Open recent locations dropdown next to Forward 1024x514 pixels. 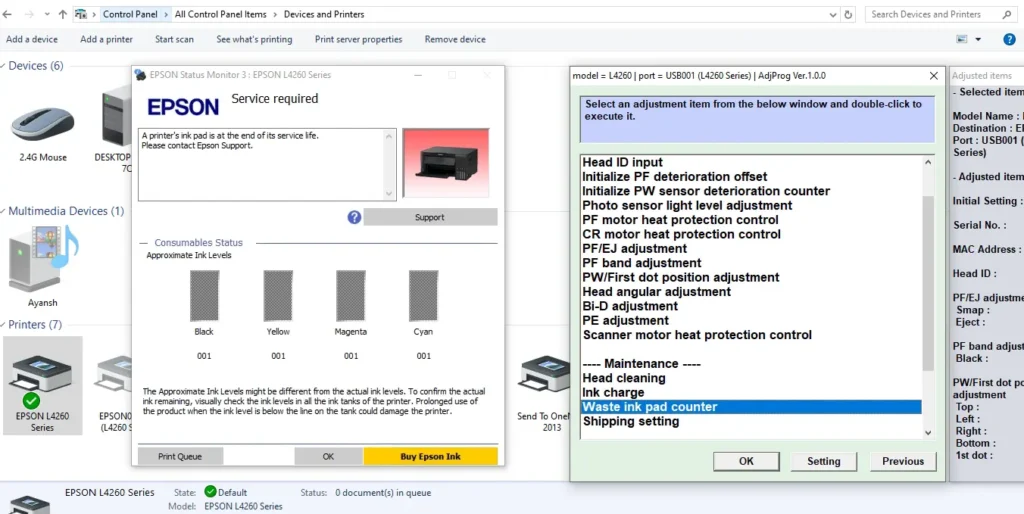tap(47, 14)
